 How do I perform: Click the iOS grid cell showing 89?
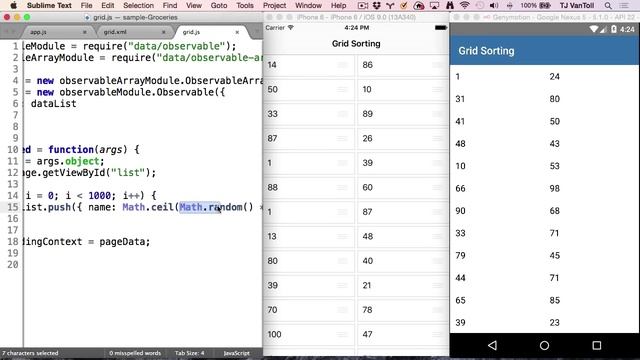(403, 114)
